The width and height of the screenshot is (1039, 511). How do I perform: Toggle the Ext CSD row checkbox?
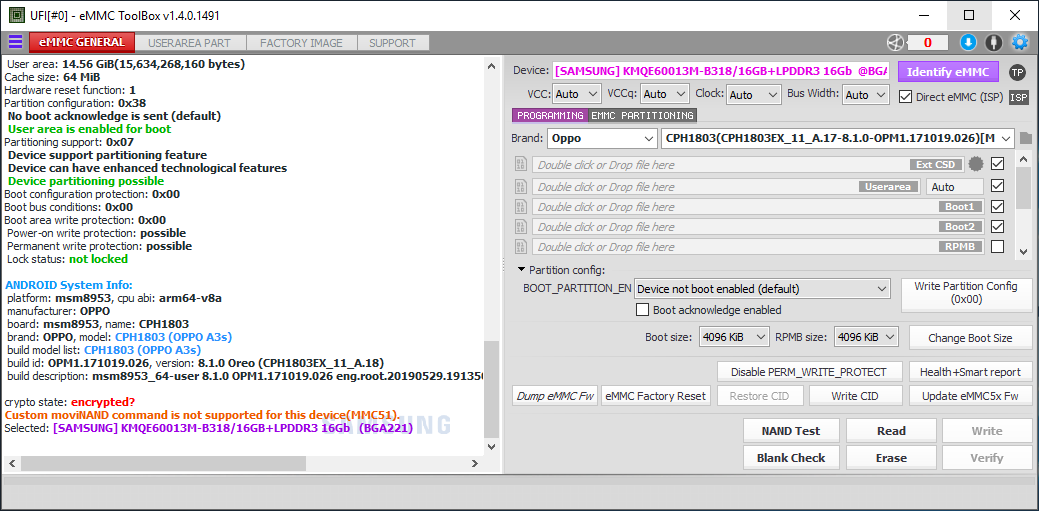[997, 163]
